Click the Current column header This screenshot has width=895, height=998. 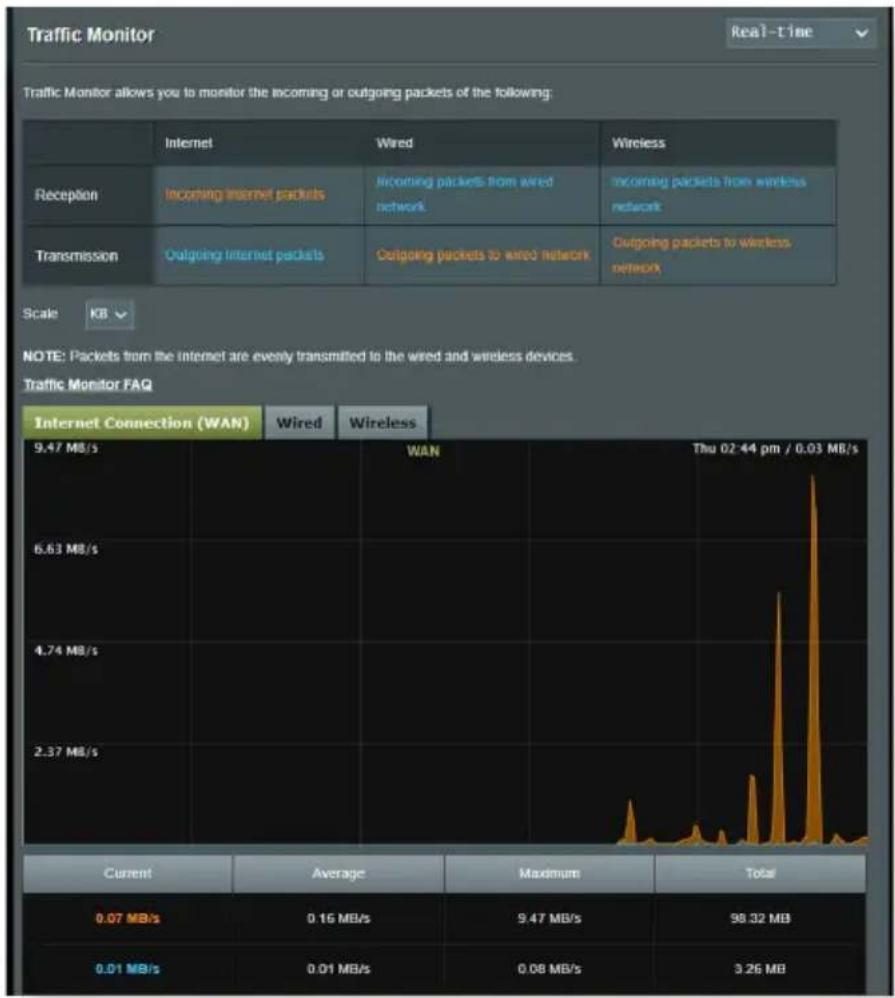pyautogui.click(x=128, y=873)
